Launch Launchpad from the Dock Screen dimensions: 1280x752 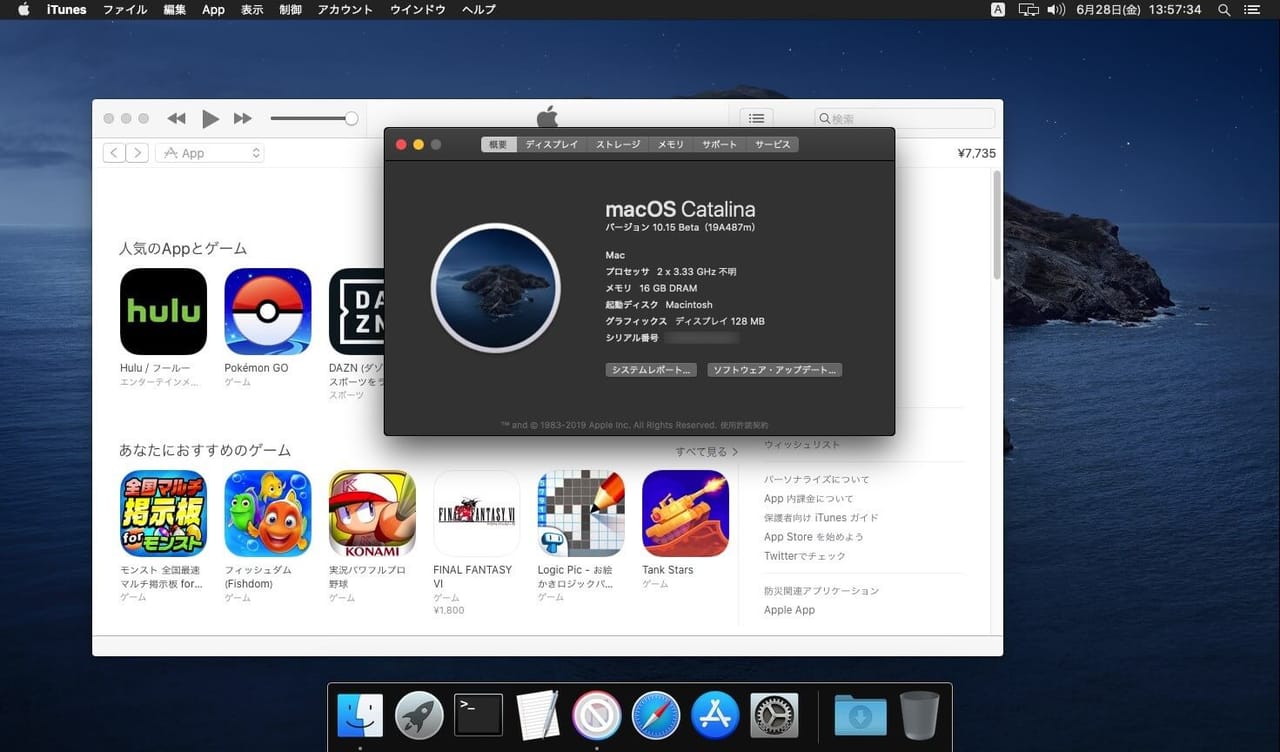tap(419, 714)
